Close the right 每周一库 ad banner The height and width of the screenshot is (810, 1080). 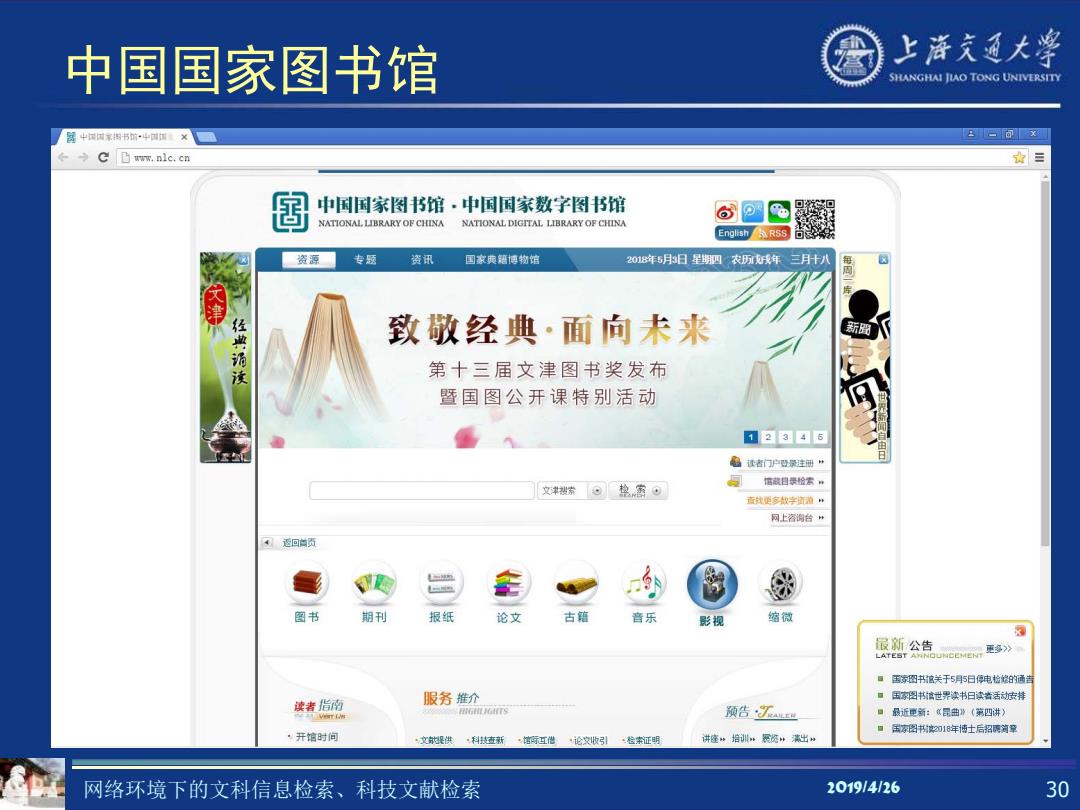pyautogui.click(x=883, y=260)
